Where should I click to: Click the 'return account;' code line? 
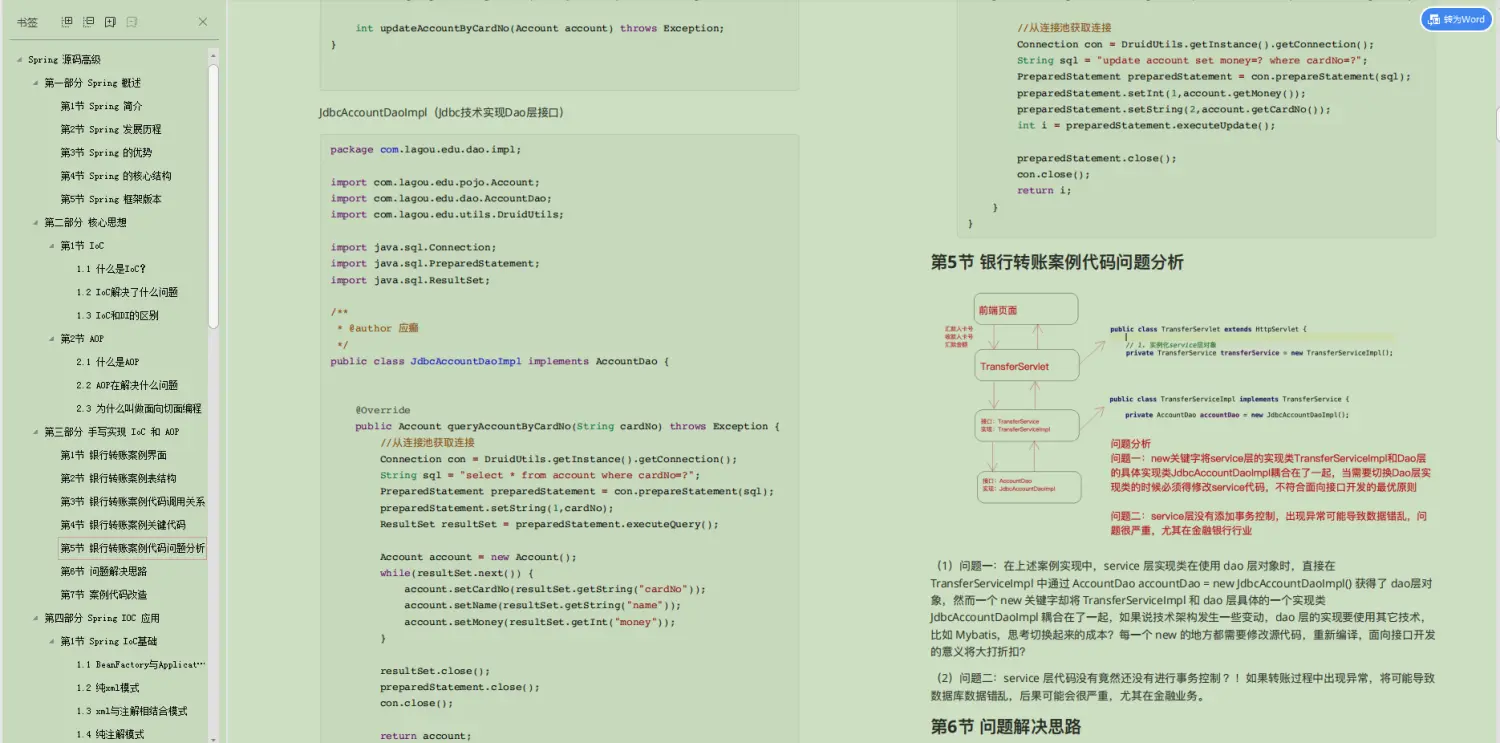pos(425,736)
